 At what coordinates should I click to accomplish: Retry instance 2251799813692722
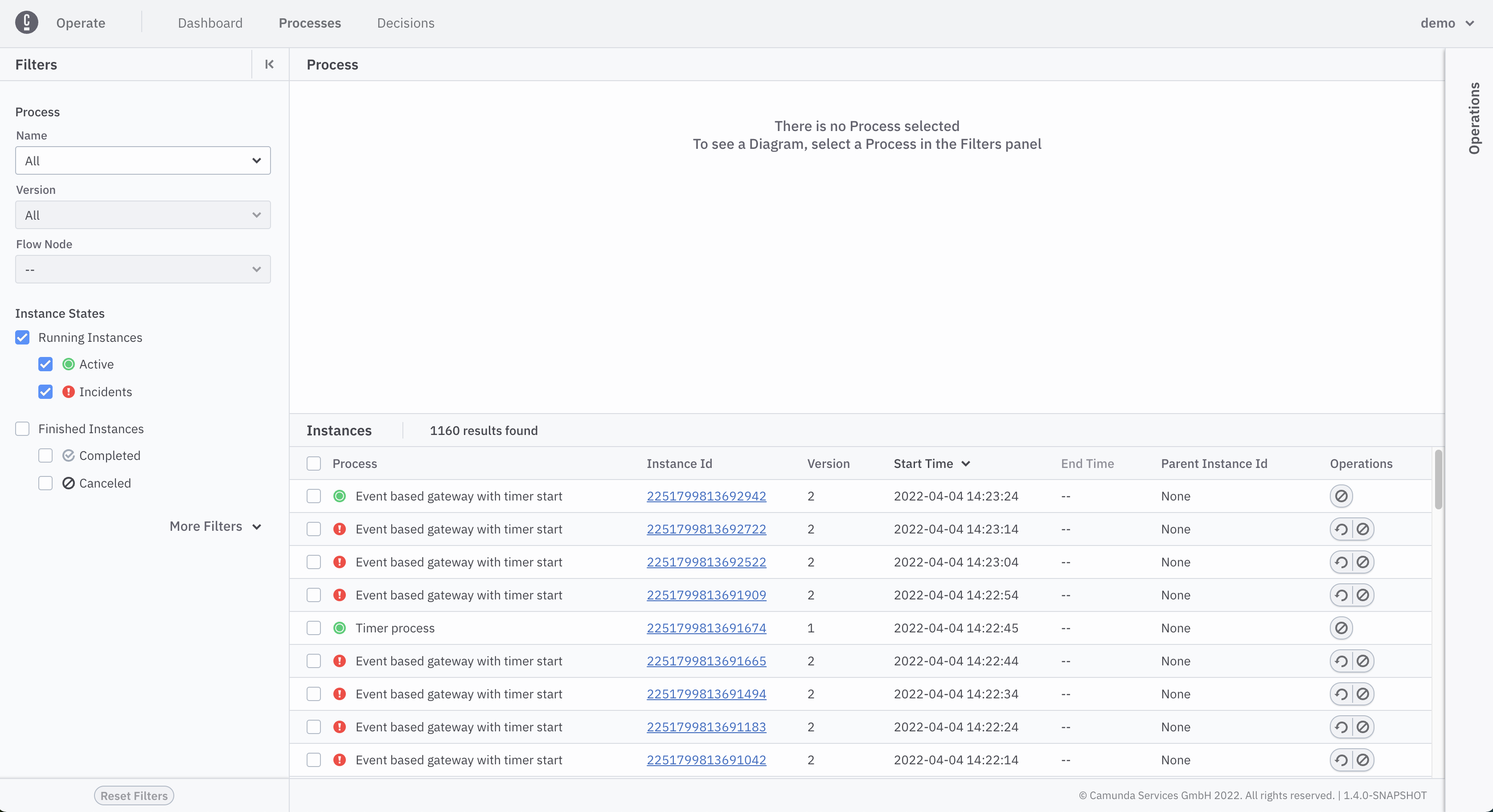tap(1341, 529)
